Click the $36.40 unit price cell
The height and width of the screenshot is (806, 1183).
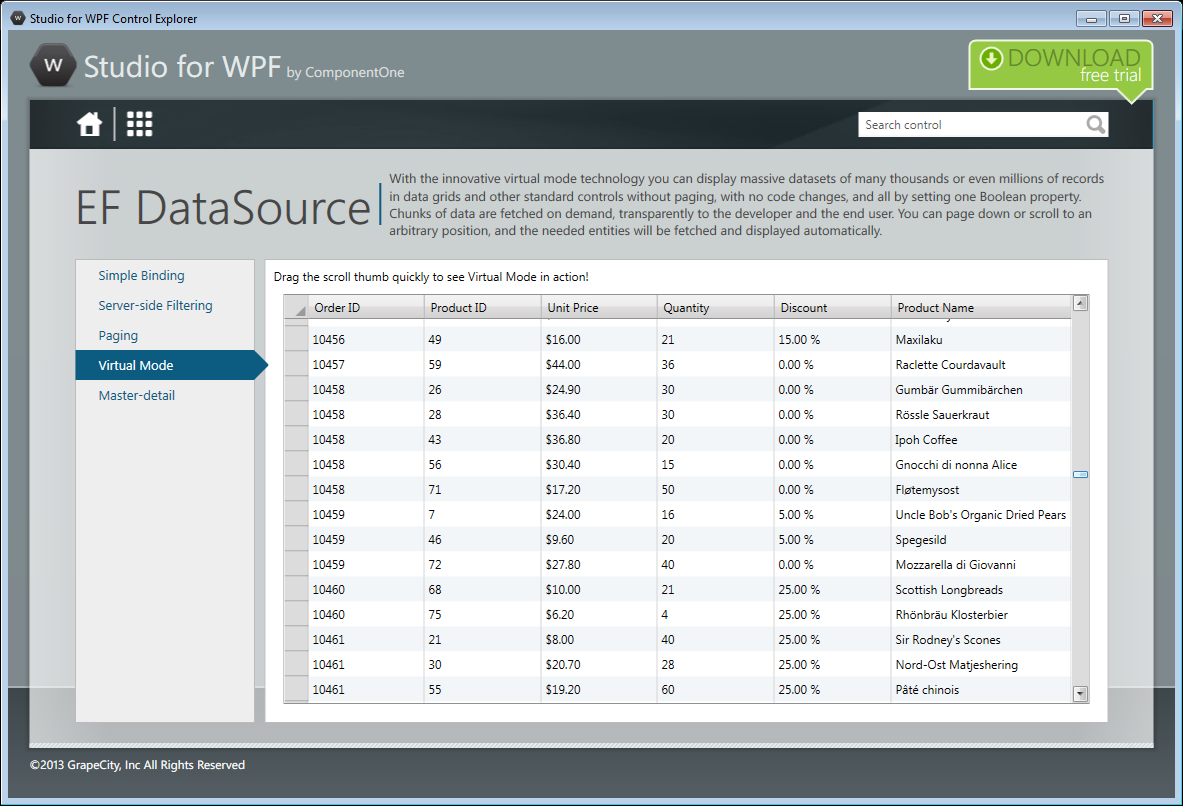click(x=600, y=414)
